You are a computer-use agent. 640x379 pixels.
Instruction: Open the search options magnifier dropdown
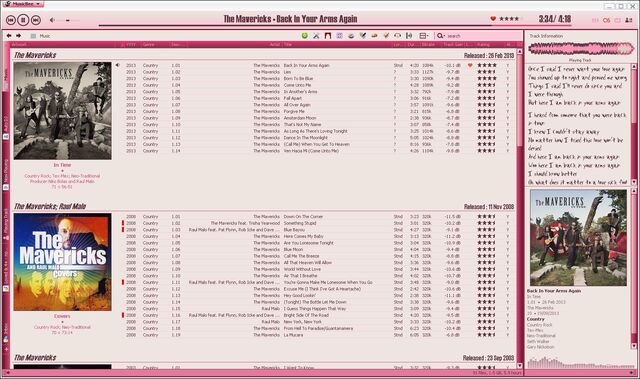[440, 36]
